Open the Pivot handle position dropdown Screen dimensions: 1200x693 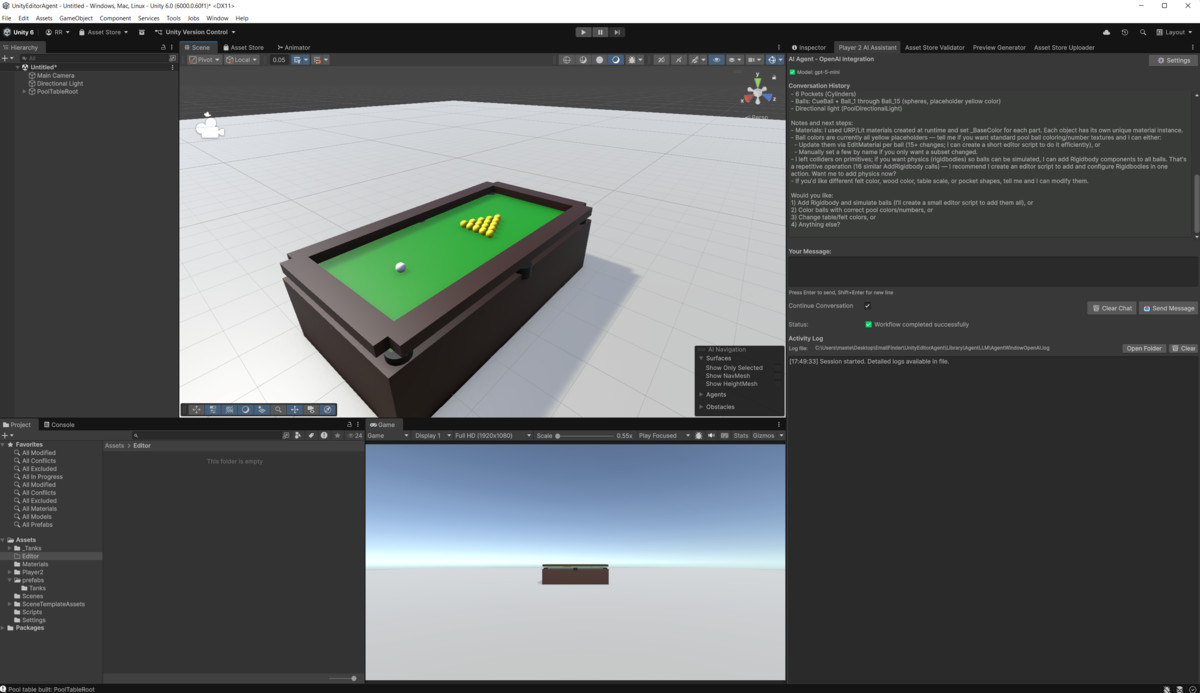coord(204,60)
